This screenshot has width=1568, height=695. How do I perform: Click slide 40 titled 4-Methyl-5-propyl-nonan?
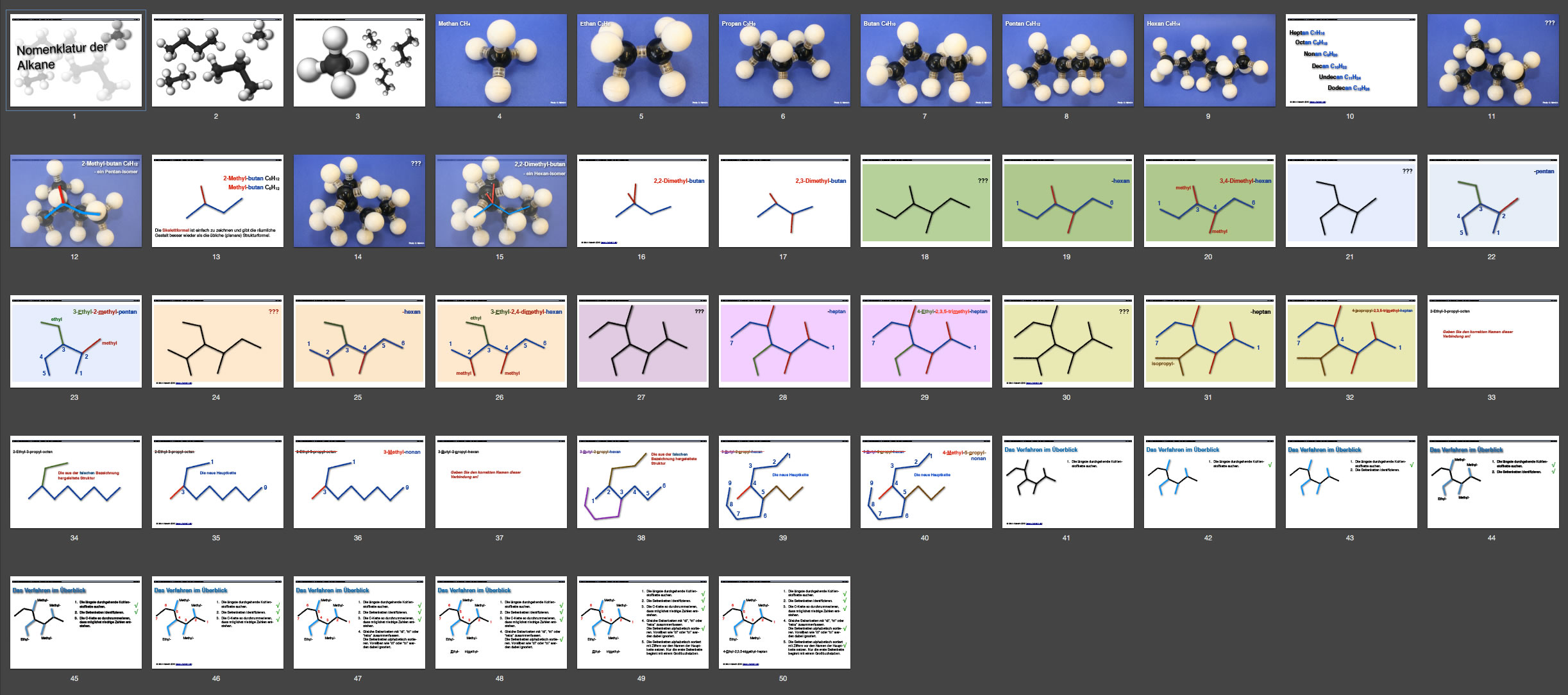click(926, 482)
